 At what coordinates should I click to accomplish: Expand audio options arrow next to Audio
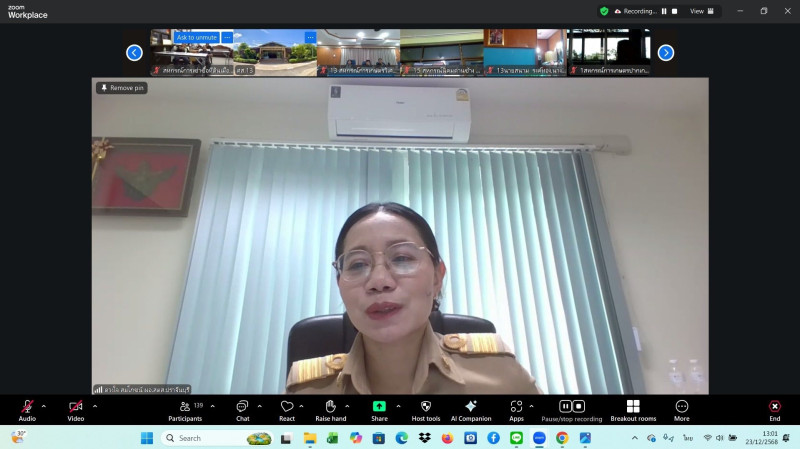[x=43, y=406]
